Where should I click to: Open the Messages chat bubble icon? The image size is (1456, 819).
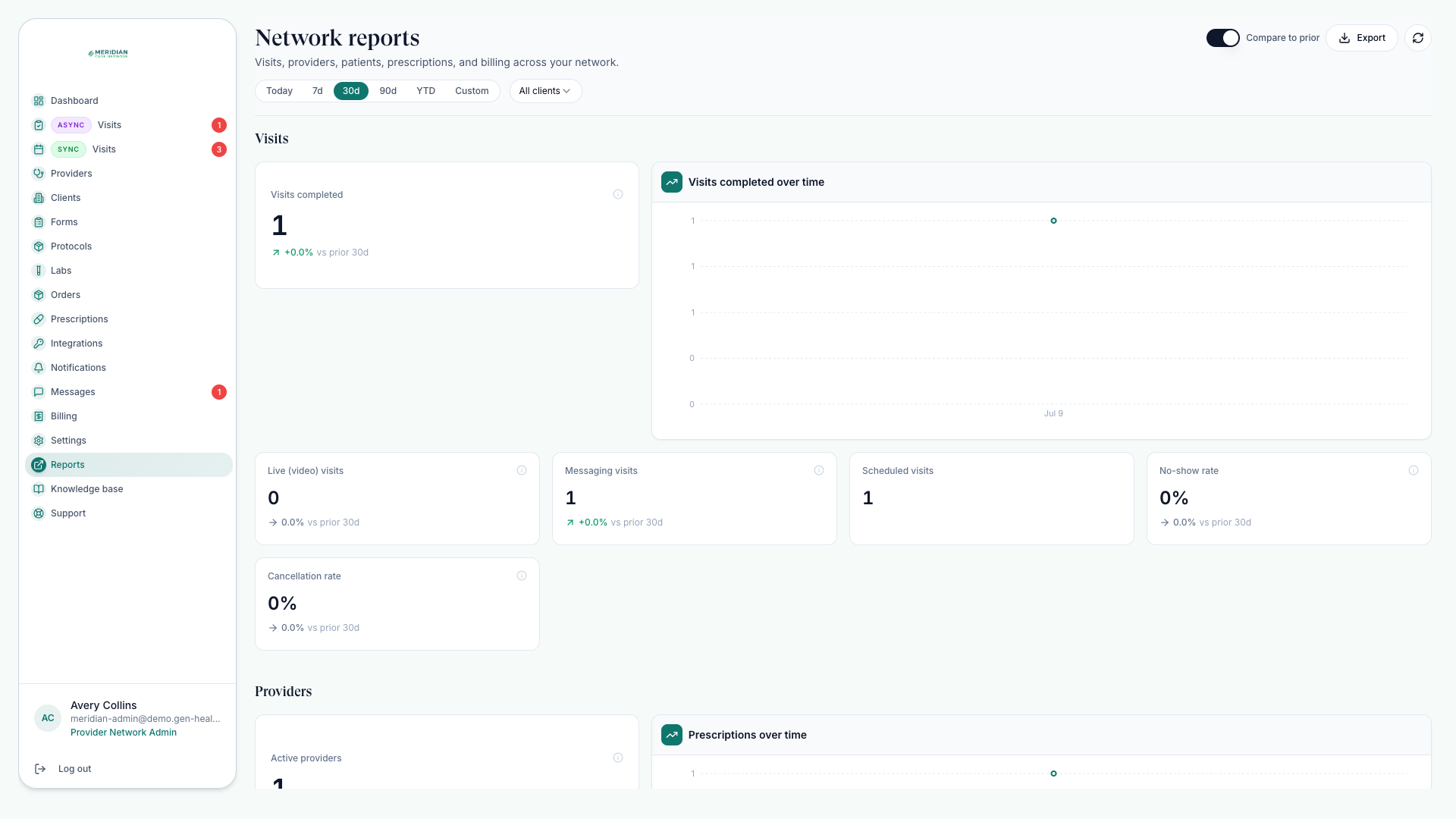[x=39, y=392]
